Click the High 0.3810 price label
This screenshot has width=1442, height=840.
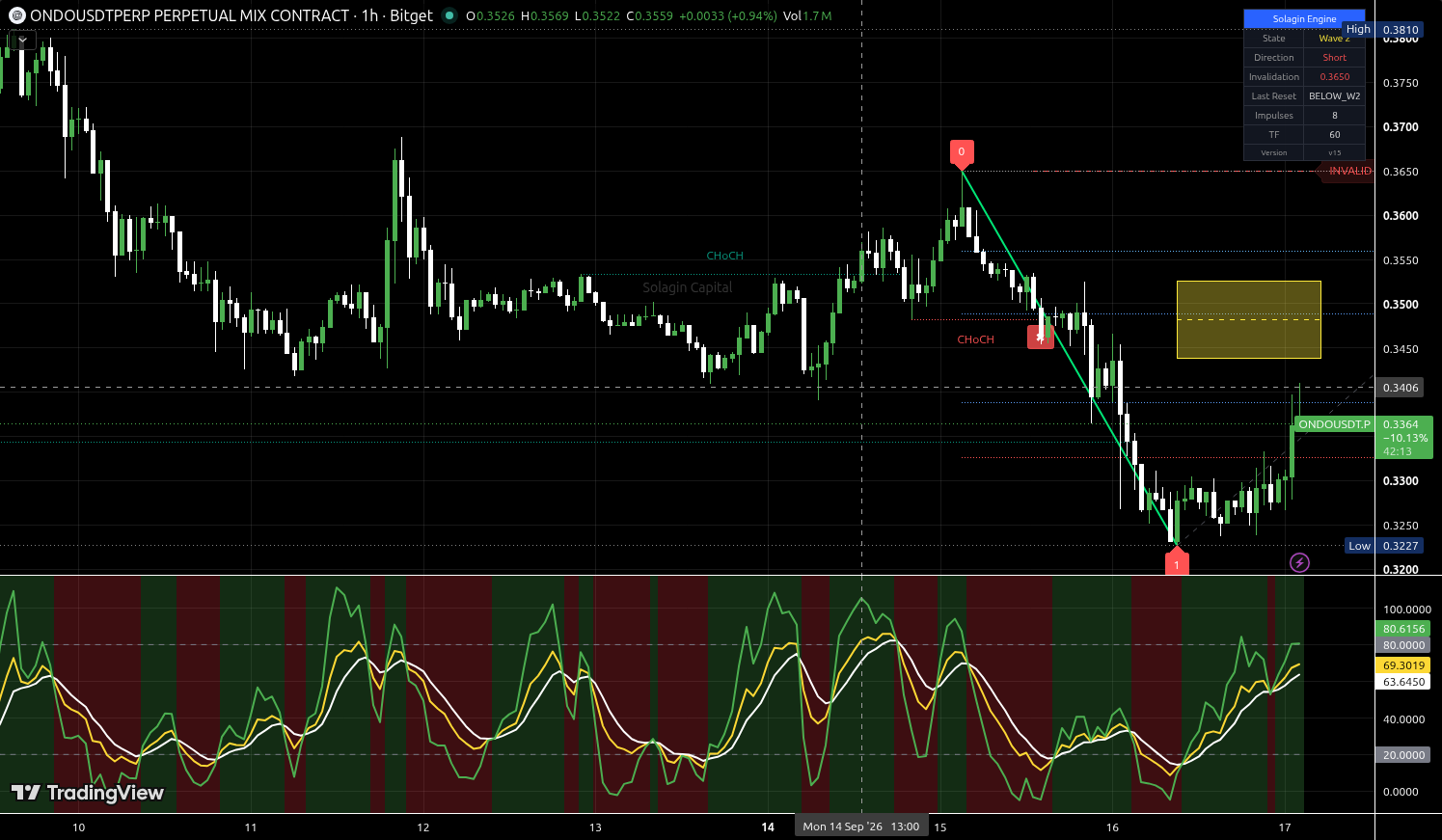[1384, 30]
